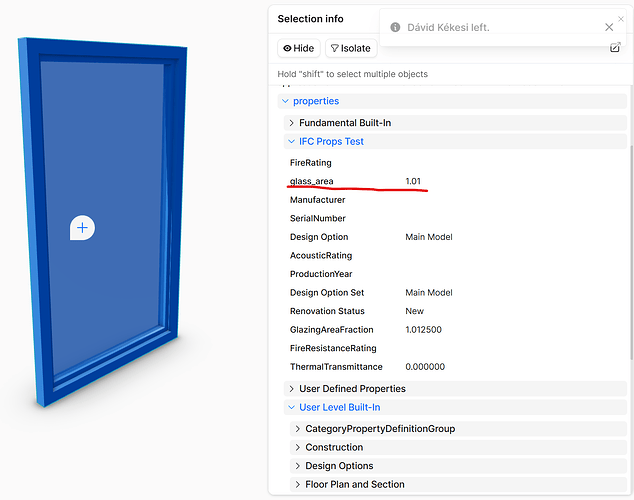634x500 pixels.
Task: Click the glass_area property label
Action: click(311, 181)
